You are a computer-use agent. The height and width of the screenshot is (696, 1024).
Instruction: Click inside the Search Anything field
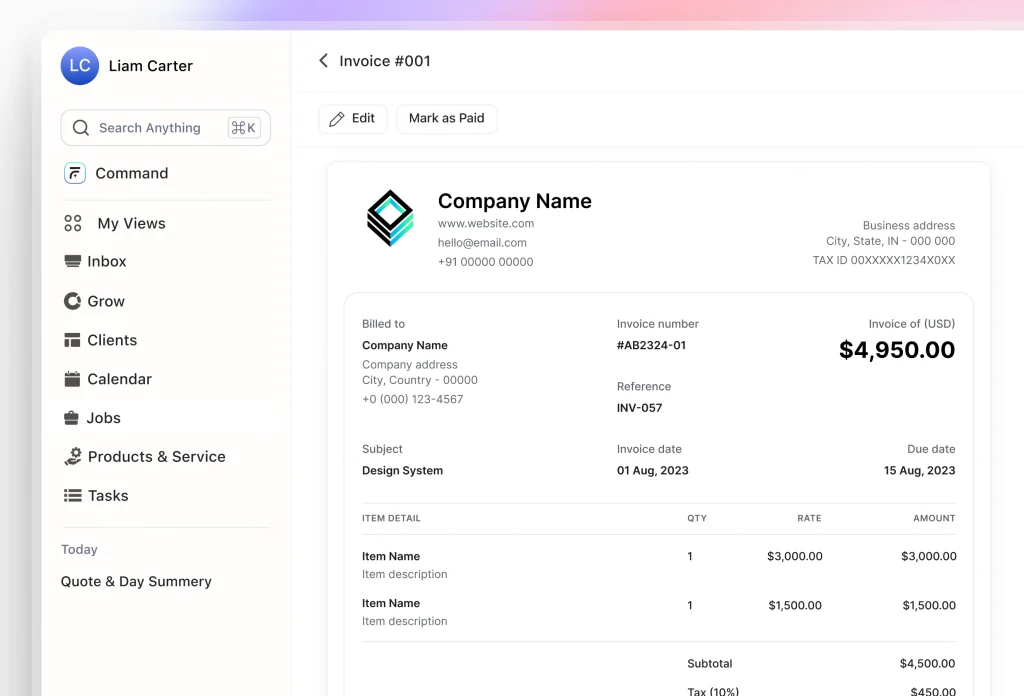pyautogui.click(x=150, y=127)
